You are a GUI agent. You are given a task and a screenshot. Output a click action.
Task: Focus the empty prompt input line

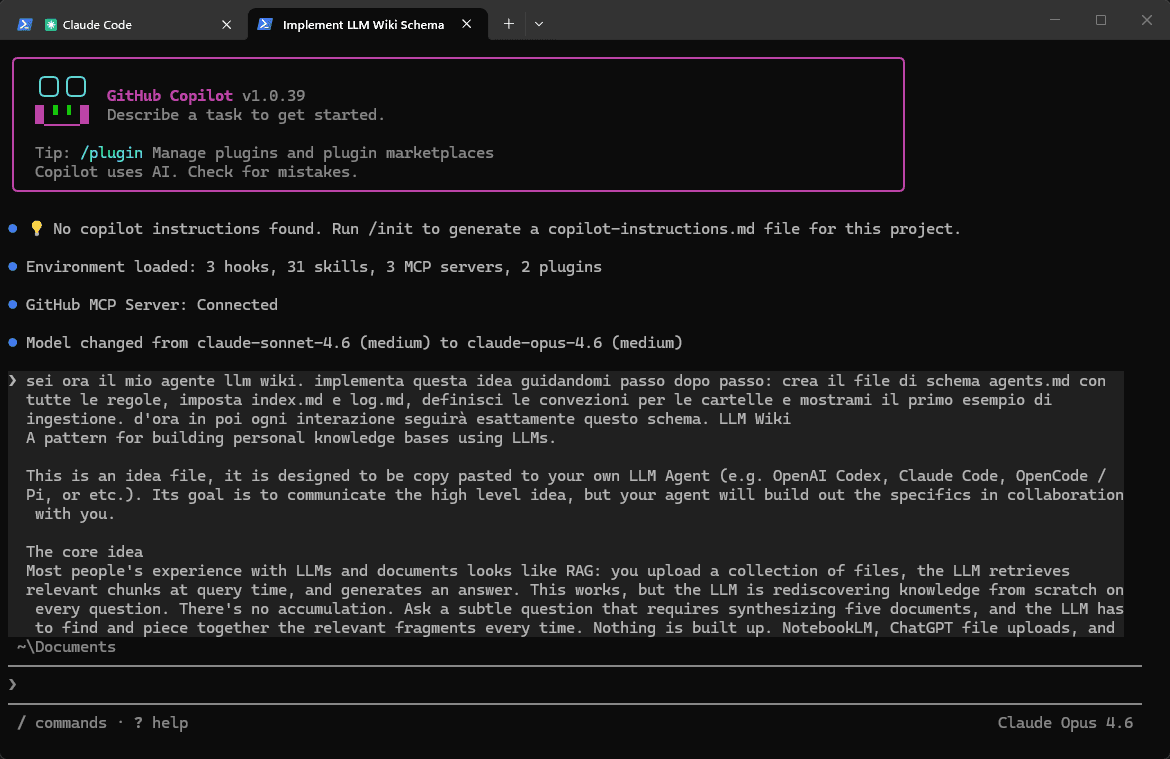click(x=575, y=684)
